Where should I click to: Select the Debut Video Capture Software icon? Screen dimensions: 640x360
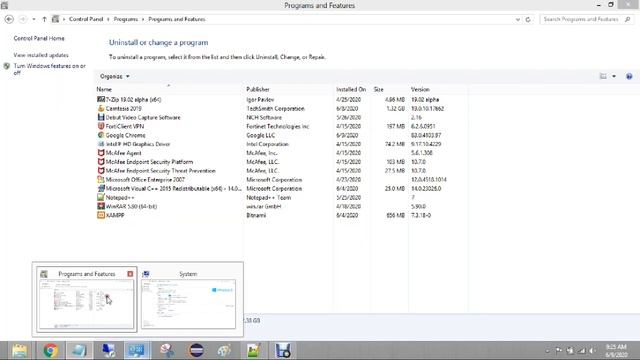tap(101, 117)
